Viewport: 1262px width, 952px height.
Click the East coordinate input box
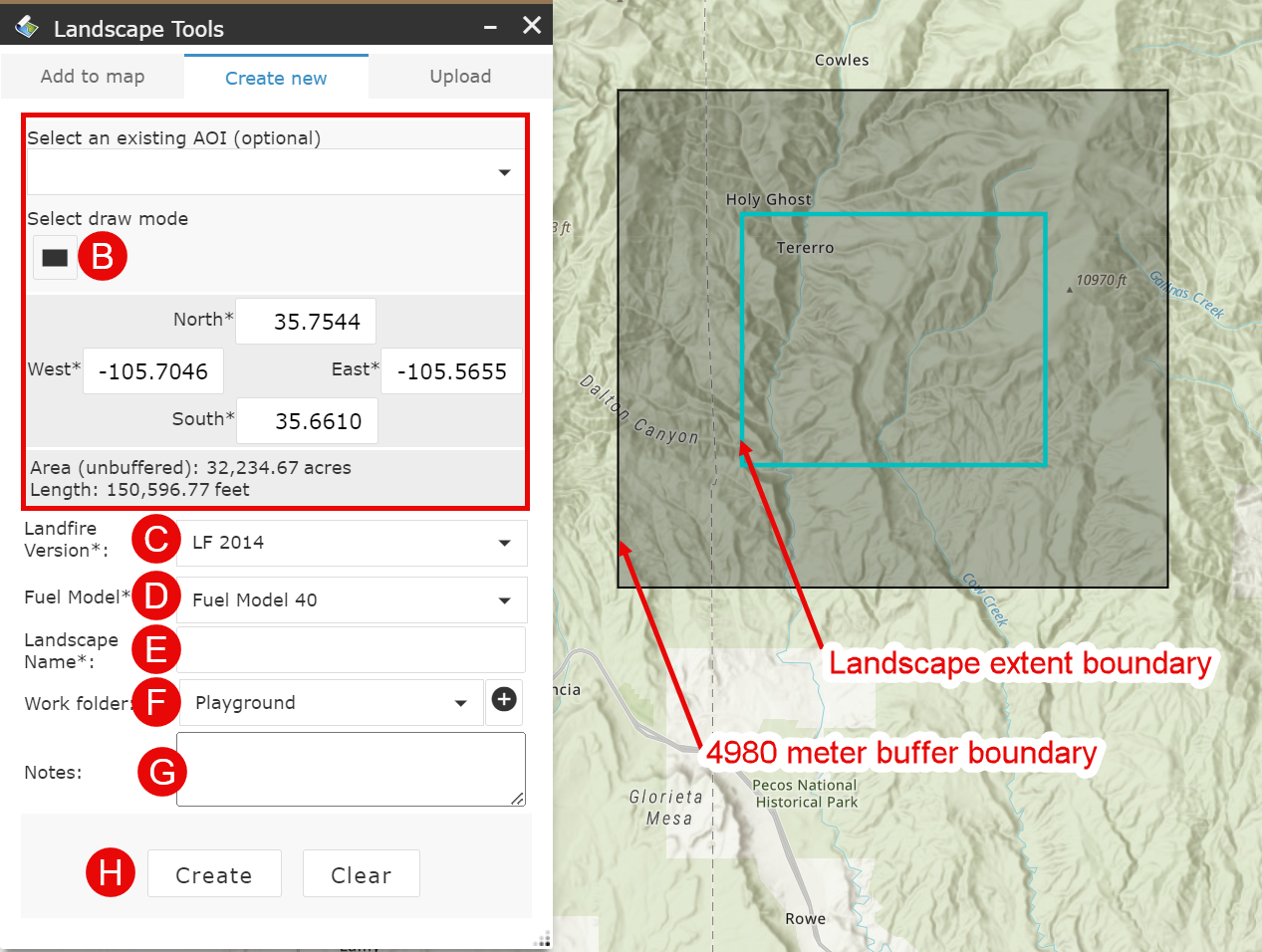click(x=451, y=370)
